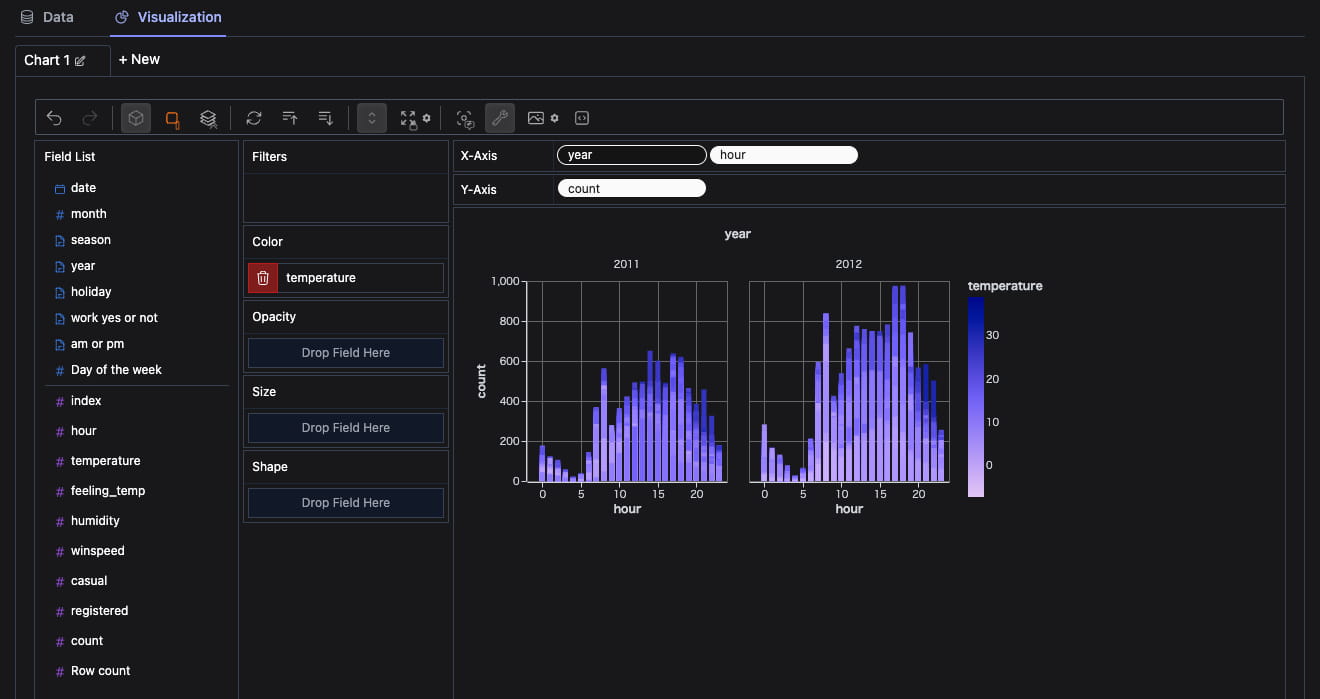Viewport: 1320px width, 699px height.
Task: Sort descending using toolbar icon
Action: pos(326,118)
